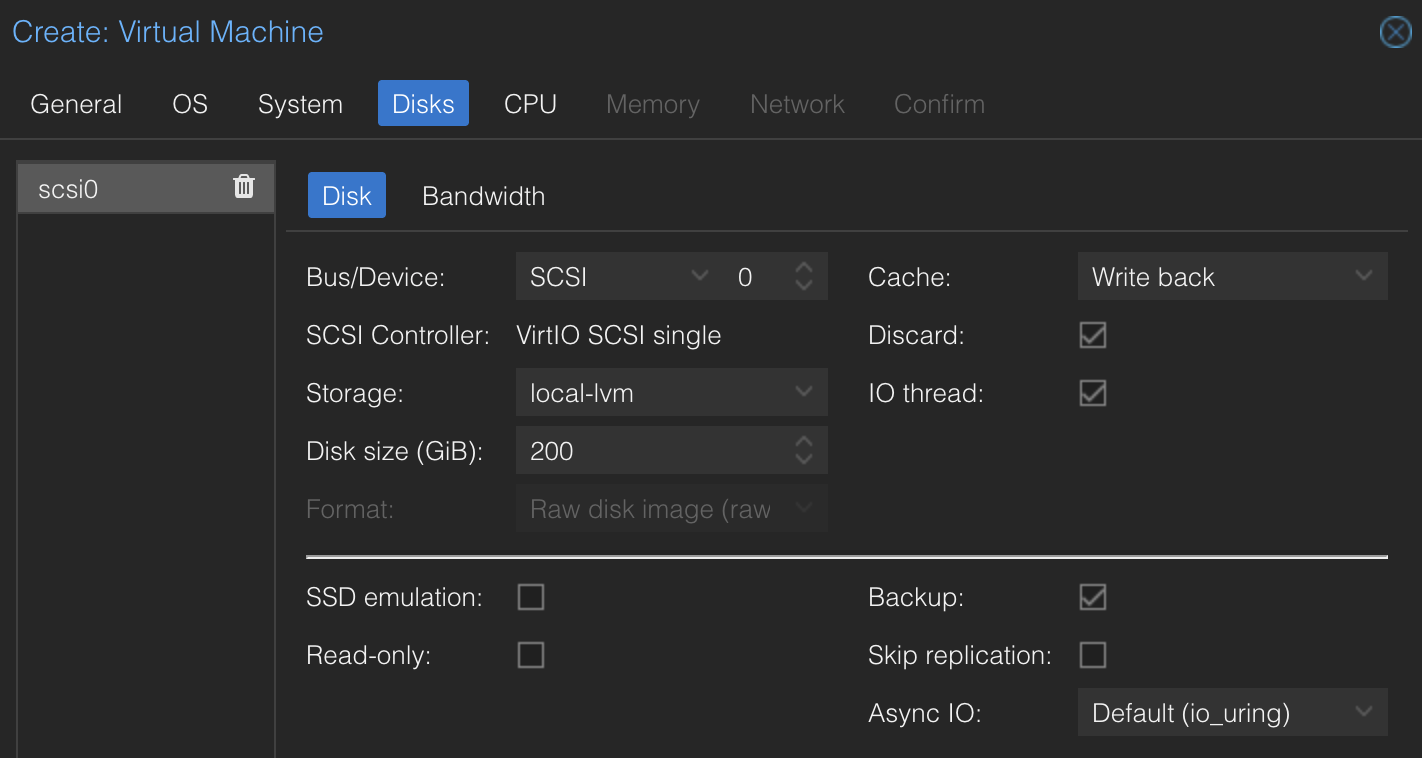Open the OS tab

(190, 104)
